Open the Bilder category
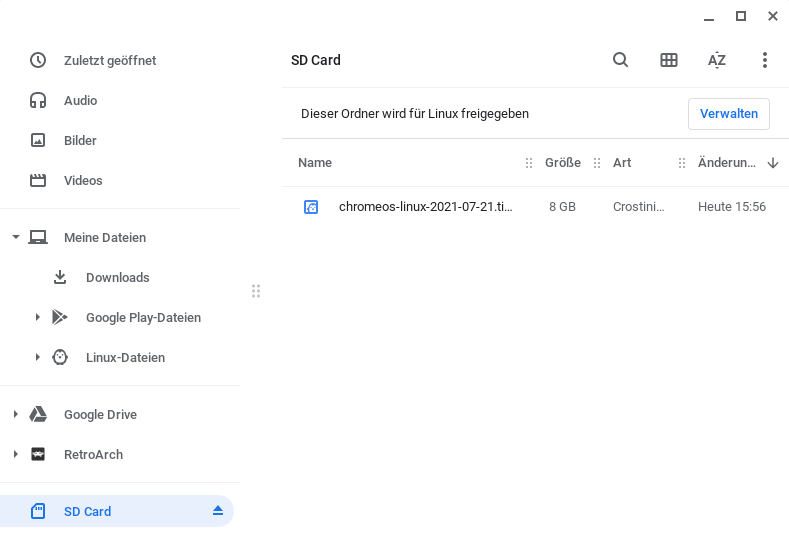Screen dimensions: 789x550 pos(80,140)
